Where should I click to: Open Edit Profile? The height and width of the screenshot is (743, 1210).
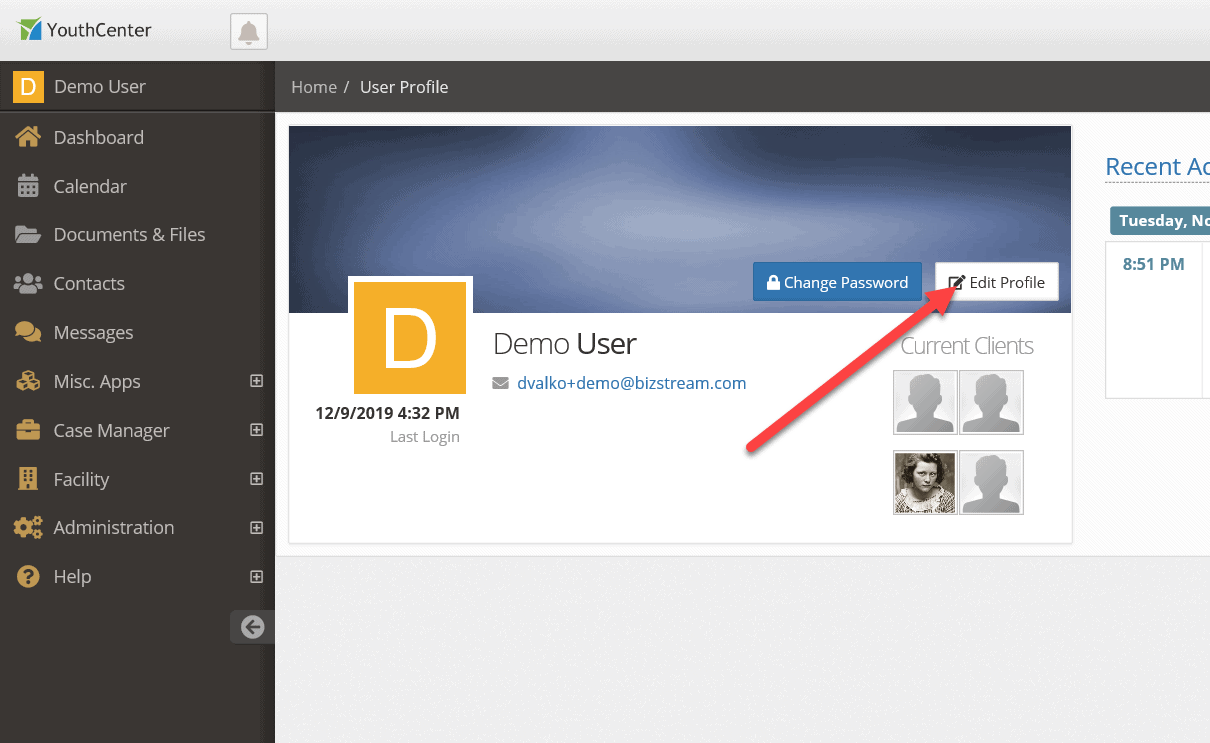pos(996,282)
